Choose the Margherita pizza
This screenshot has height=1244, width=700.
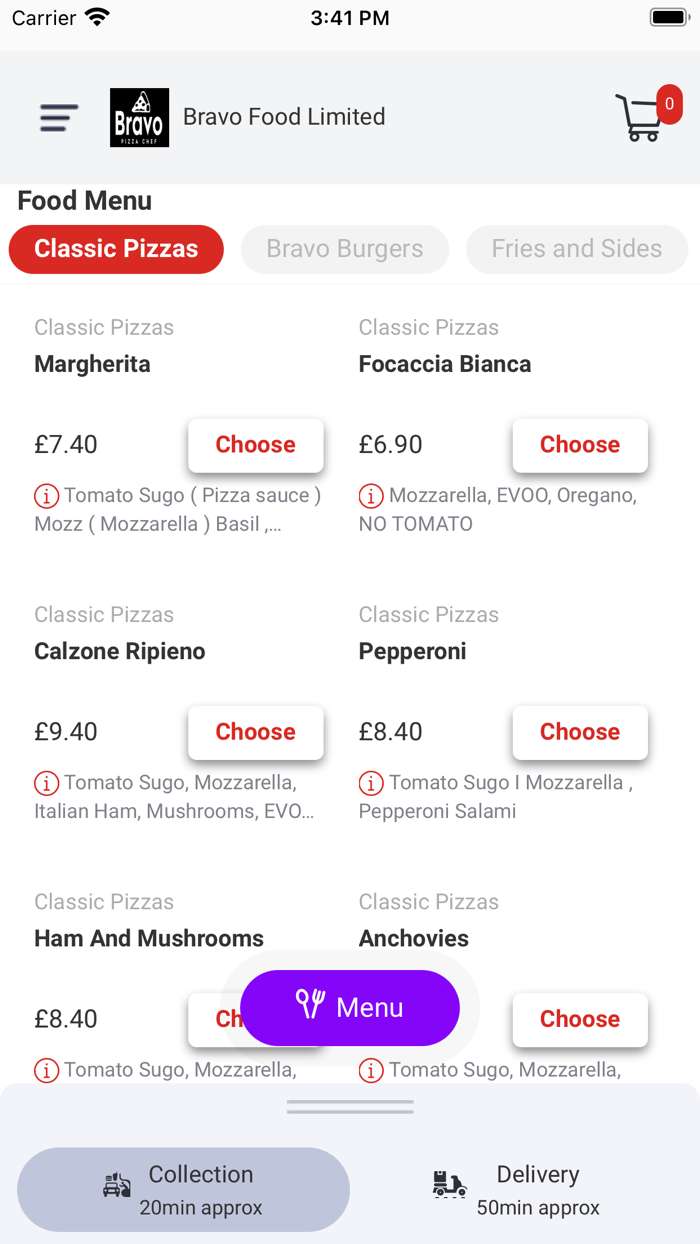click(255, 444)
